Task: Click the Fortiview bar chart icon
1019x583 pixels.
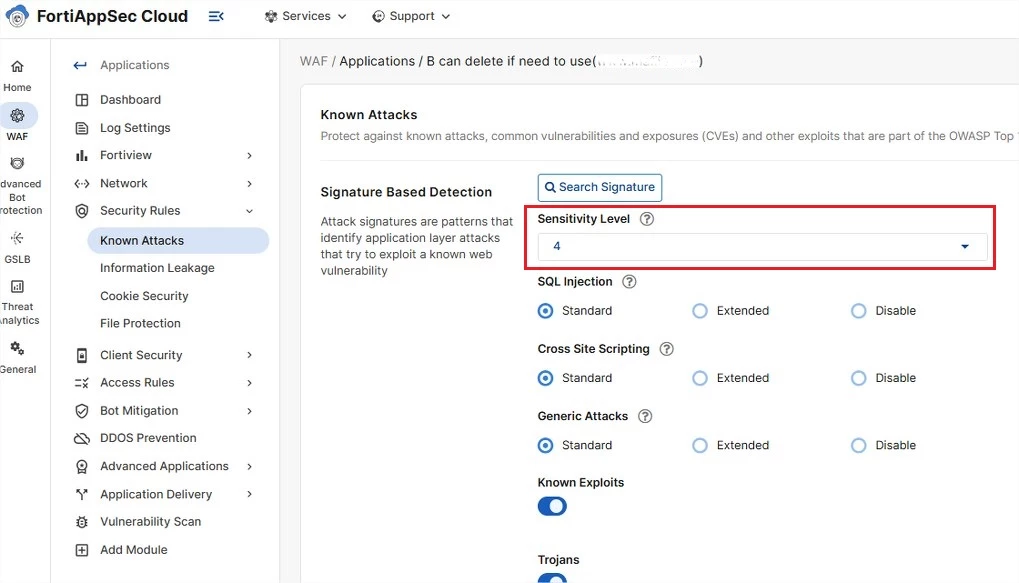Action: [x=82, y=155]
